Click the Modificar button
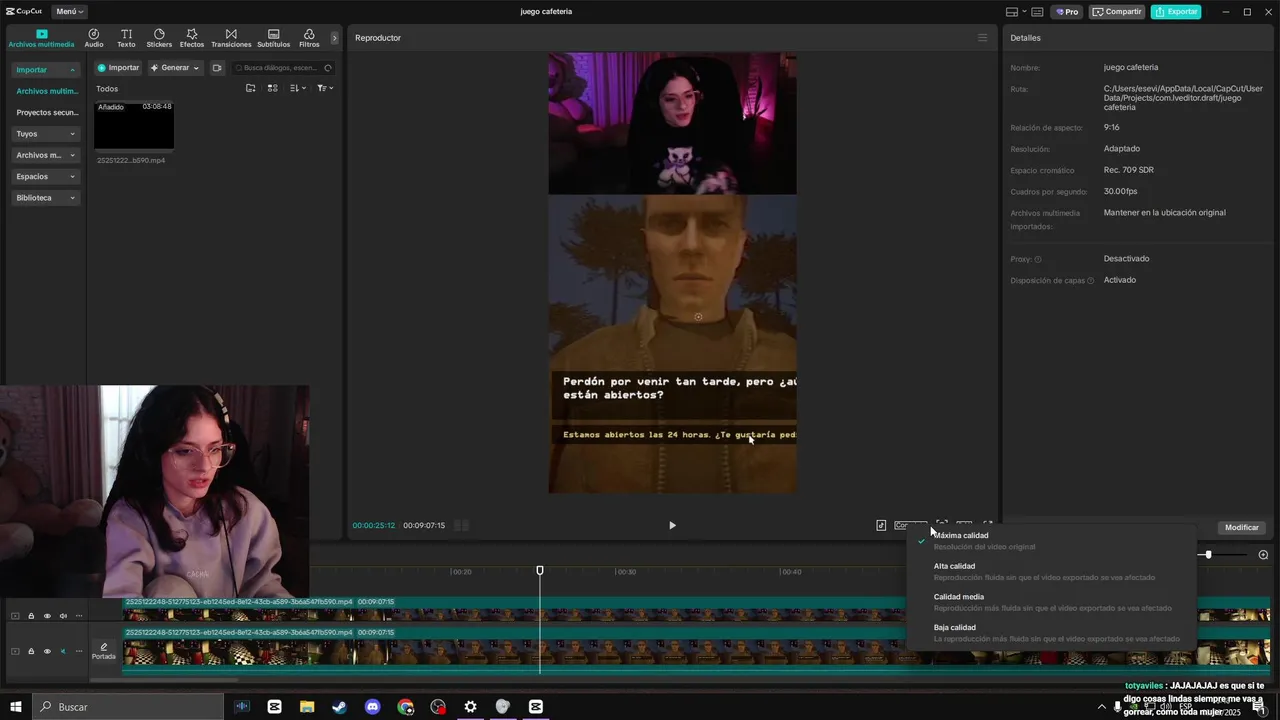The height and width of the screenshot is (720, 1280). 1242,527
